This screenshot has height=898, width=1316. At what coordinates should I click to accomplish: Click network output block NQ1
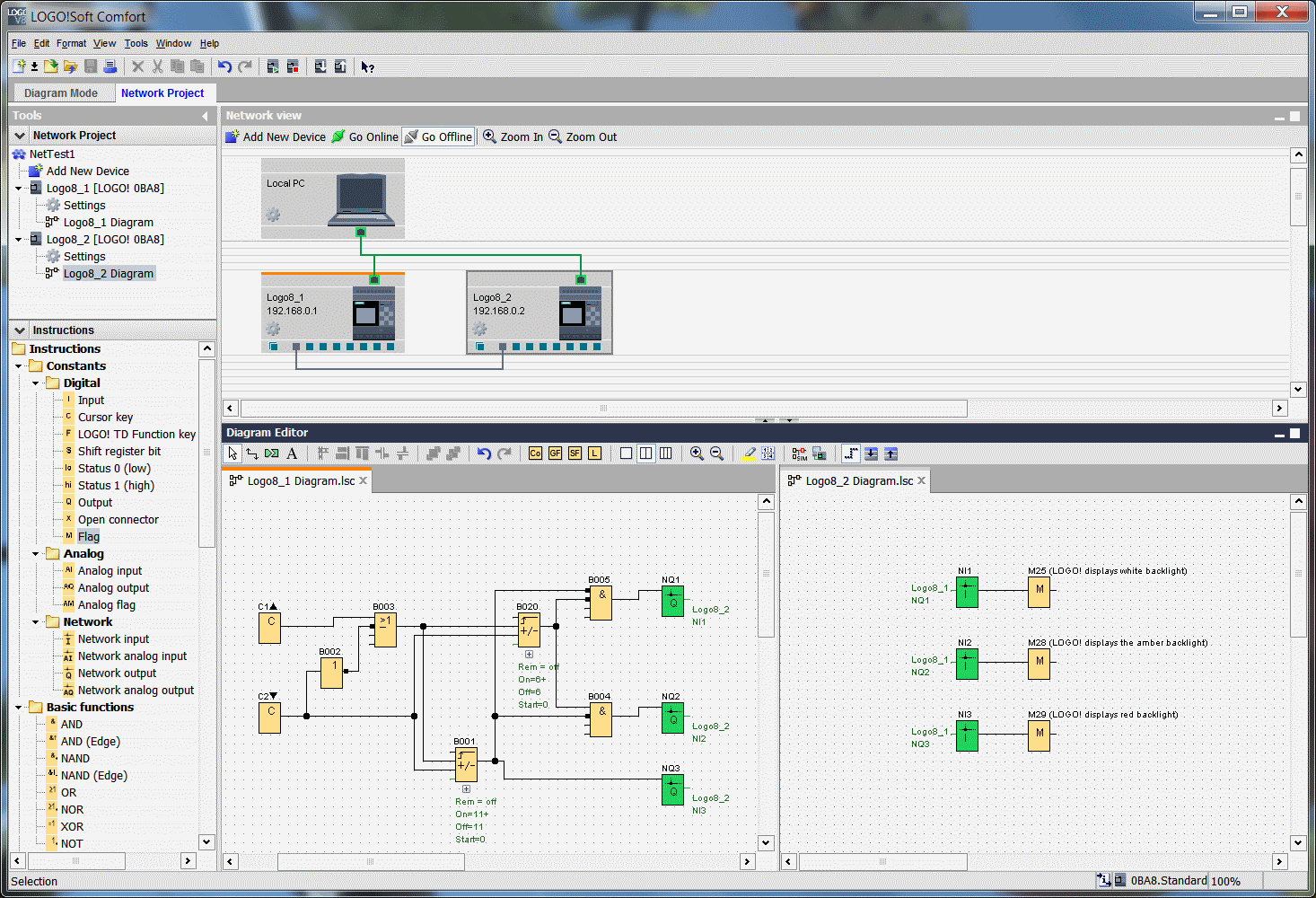coord(673,603)
